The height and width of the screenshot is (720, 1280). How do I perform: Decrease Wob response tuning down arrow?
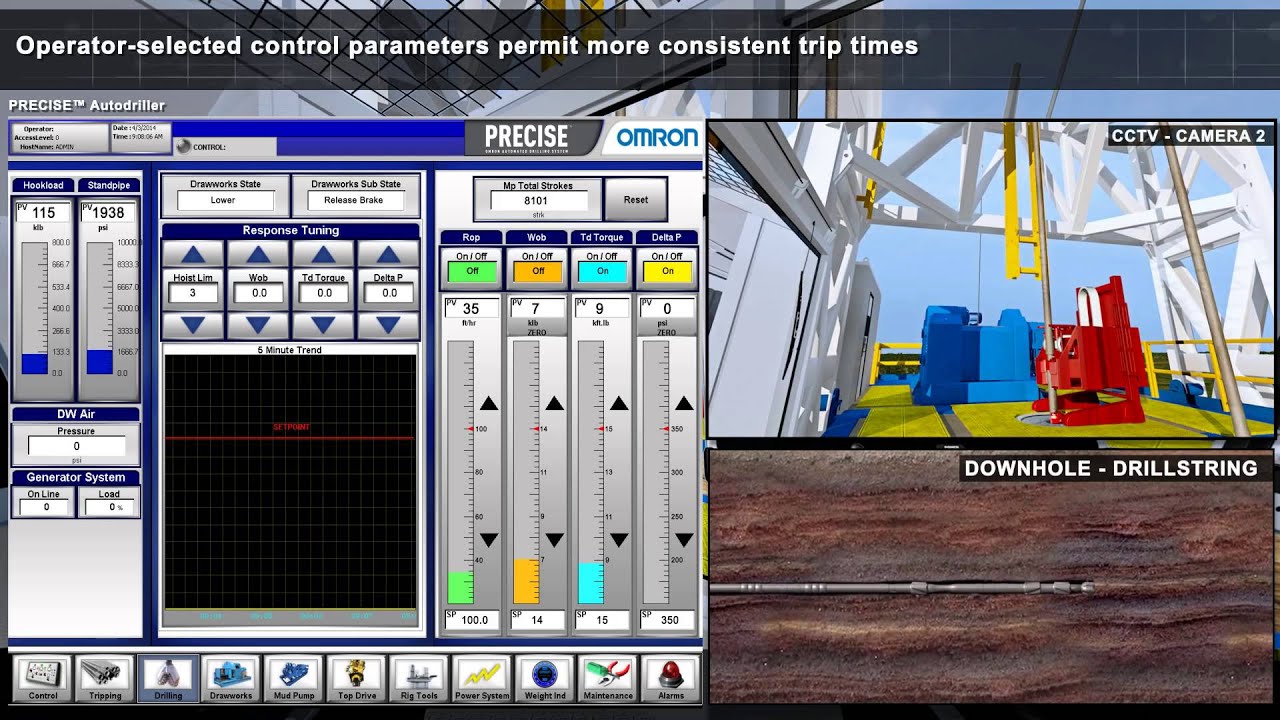[x=258, y=325]
